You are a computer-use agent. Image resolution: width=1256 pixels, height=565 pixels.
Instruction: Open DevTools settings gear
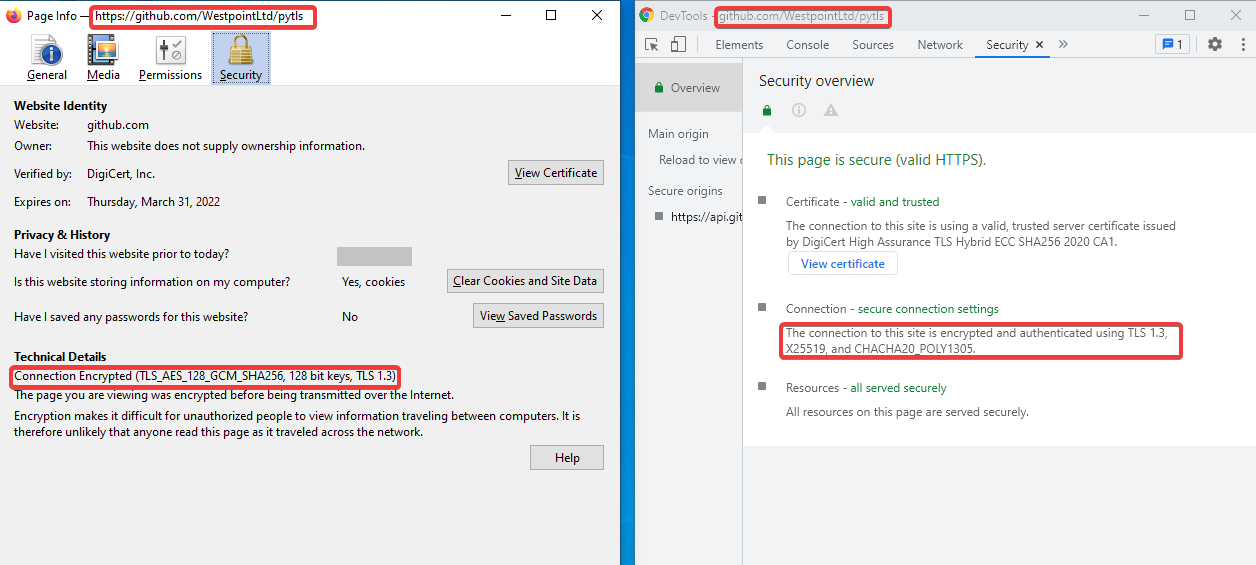click(1214, 44)
